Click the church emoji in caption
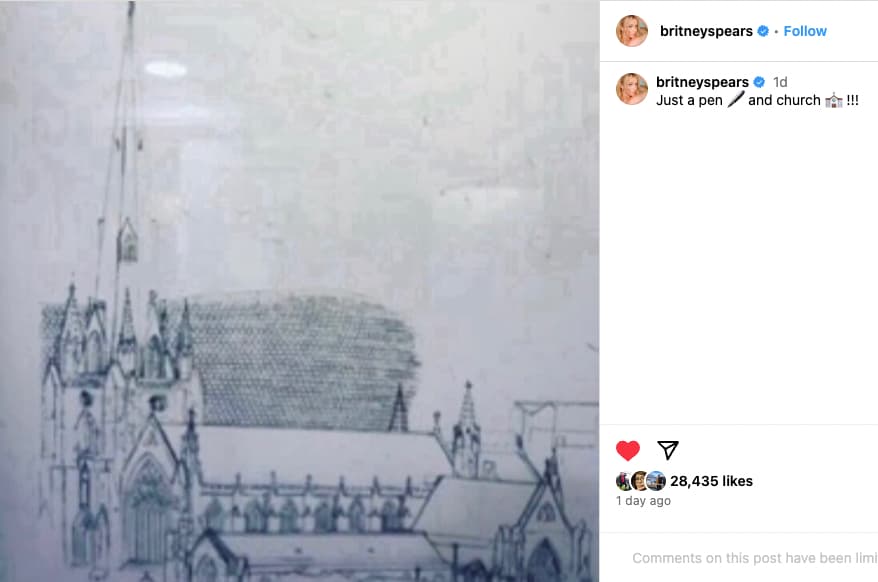Image resolution: width=878 pixels, height=582 pixels. coord(834,101)
